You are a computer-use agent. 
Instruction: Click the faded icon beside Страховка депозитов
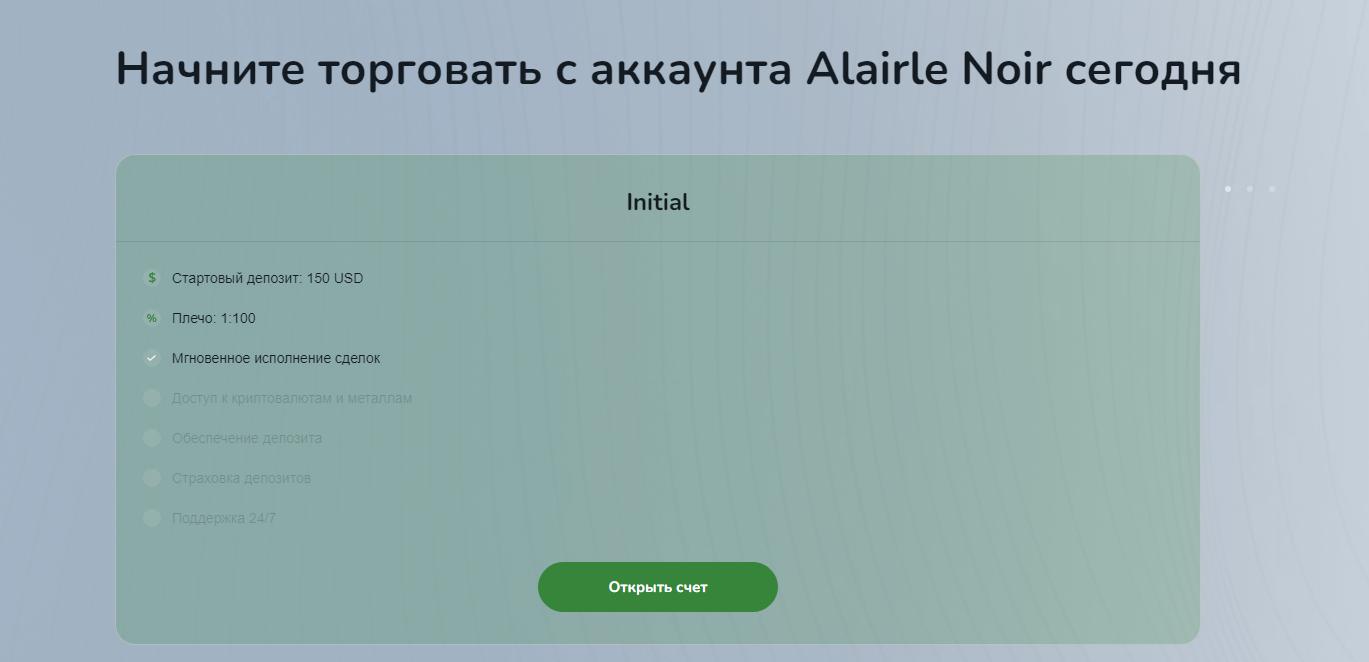(152, 478)
